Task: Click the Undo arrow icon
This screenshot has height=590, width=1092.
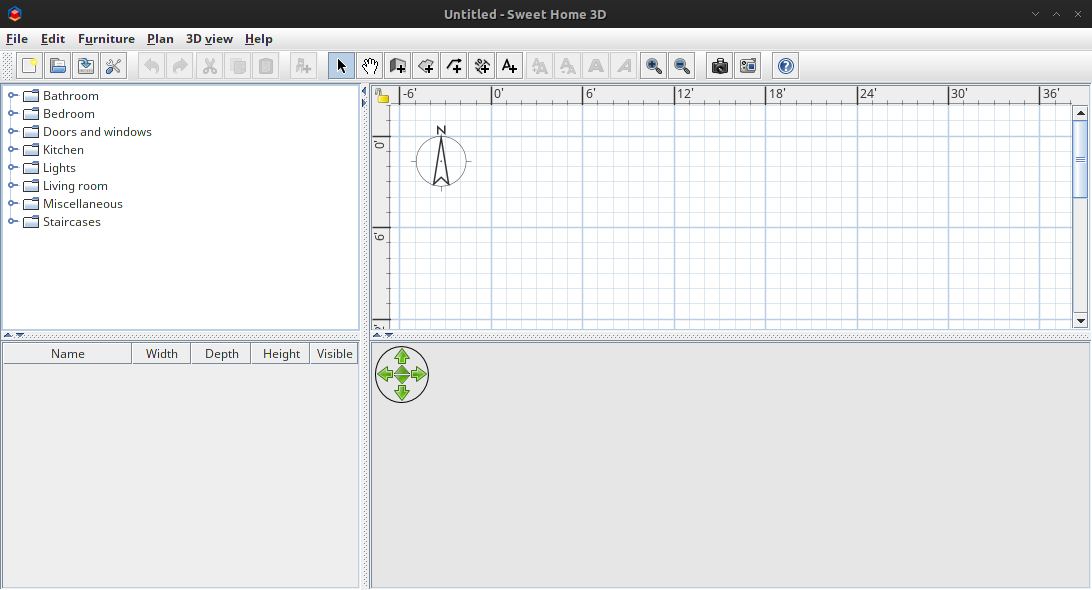Action: [152, 66]
